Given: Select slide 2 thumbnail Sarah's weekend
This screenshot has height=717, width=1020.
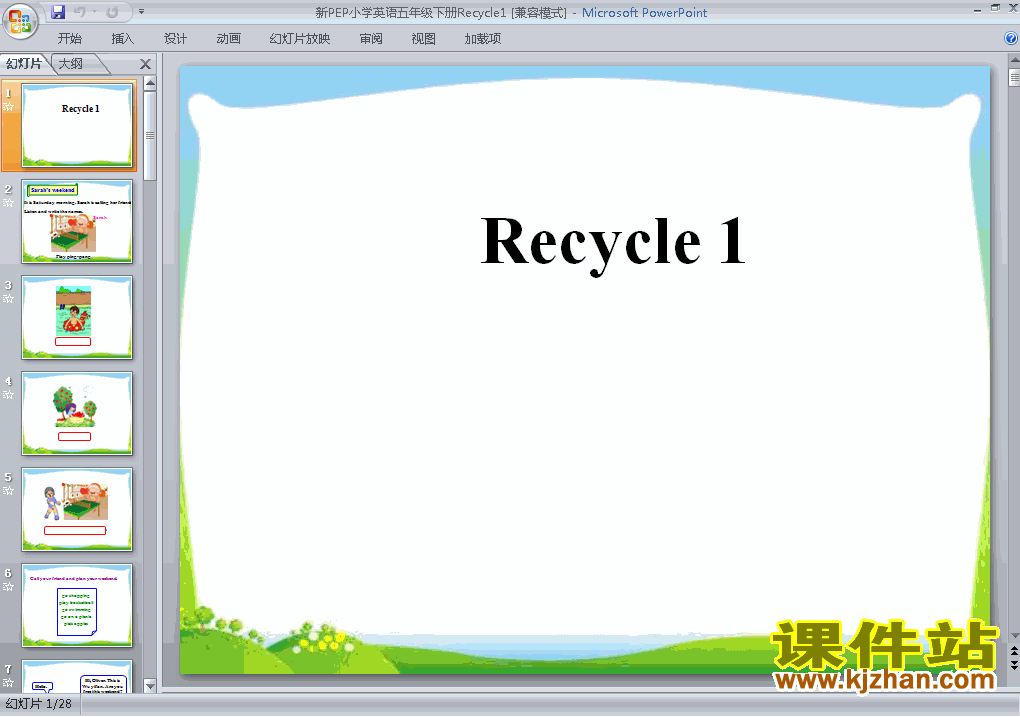Looking at the screenshot, I should tap(77, 221).
